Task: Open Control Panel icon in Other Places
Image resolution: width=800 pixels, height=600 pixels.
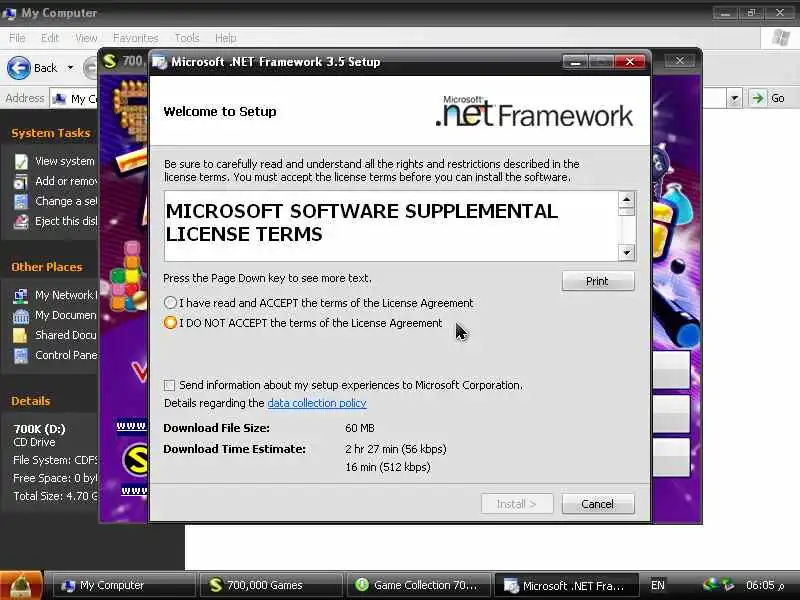Action: (x=21, y=355)
